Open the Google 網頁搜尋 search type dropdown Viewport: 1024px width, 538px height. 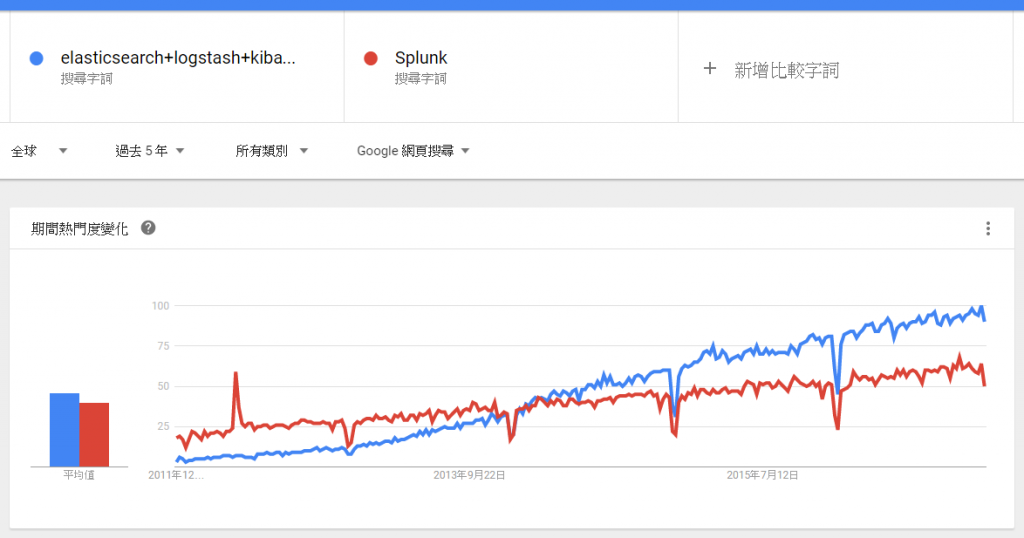[x=413, y=151]
